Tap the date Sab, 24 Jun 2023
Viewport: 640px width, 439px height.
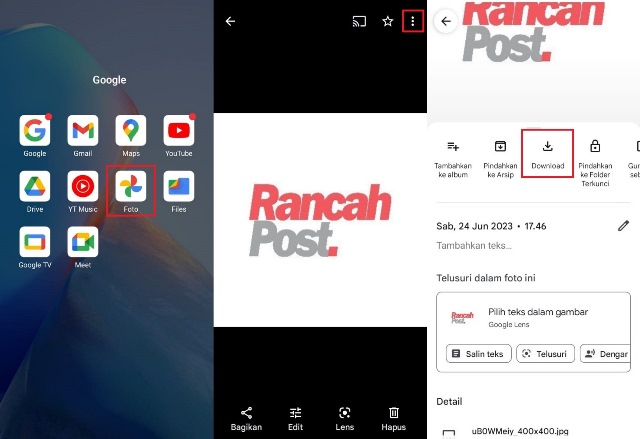pyautogui.click(x=474, y=226)
